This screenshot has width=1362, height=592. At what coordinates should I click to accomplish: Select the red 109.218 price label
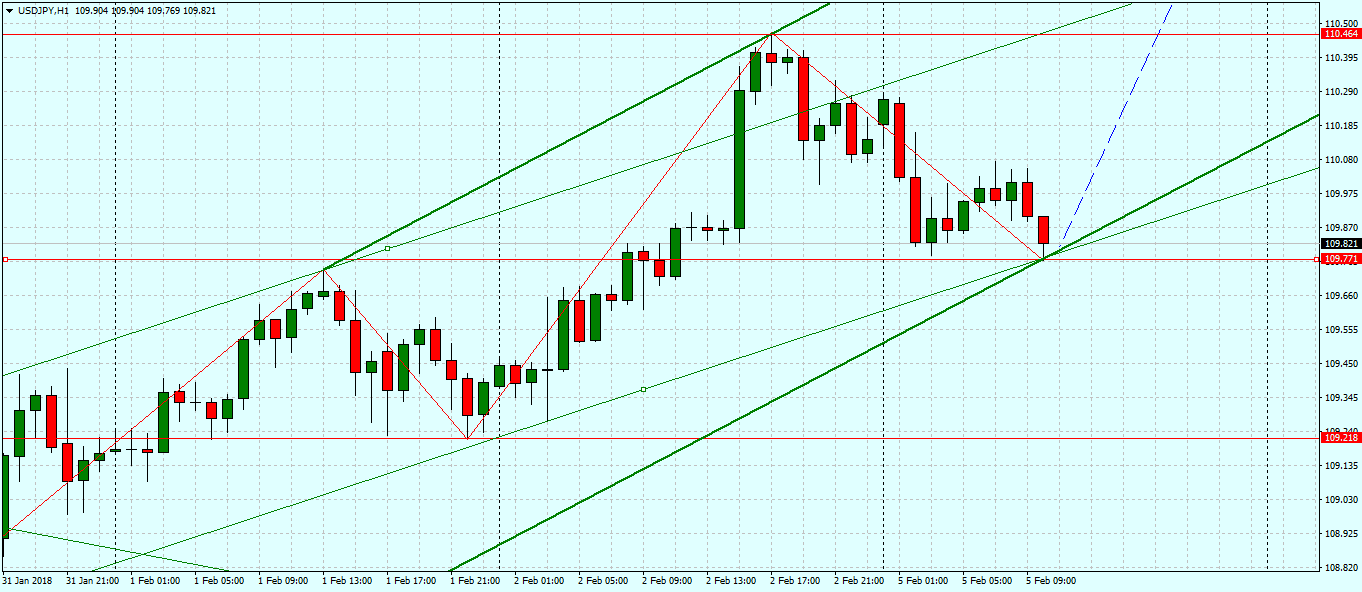pos(1340,438)
